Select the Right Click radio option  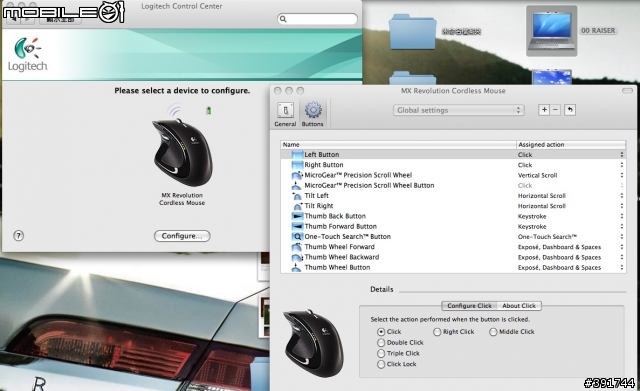click(x=437, y=332)
